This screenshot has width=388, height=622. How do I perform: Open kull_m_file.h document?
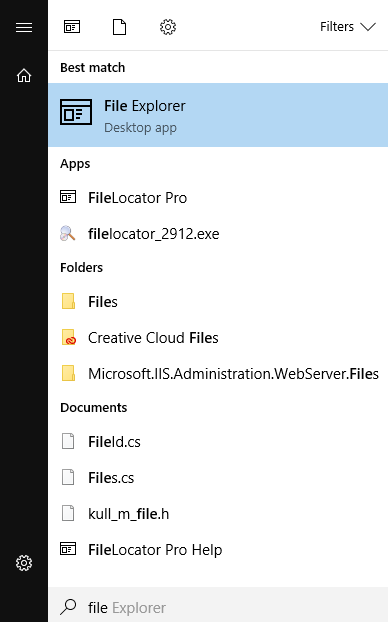(218, 514)
